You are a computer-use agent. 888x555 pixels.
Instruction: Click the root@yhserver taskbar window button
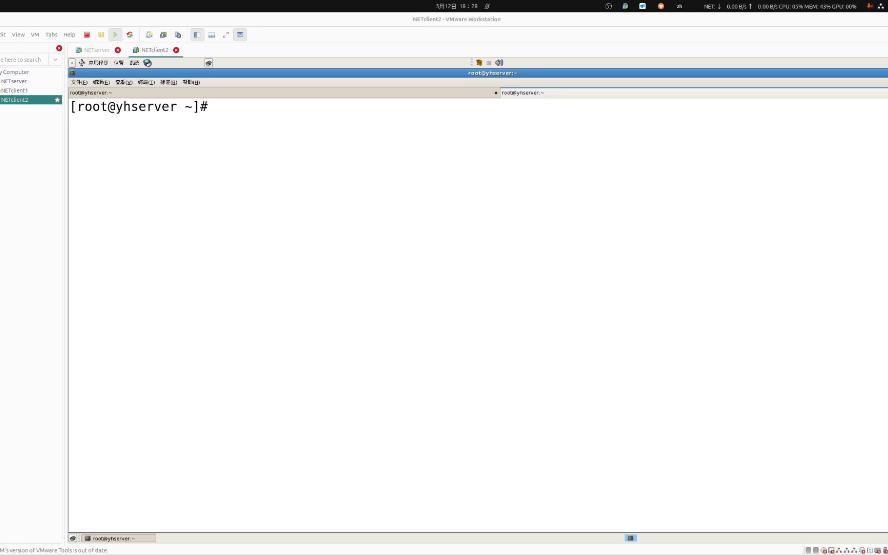[118, 538]
